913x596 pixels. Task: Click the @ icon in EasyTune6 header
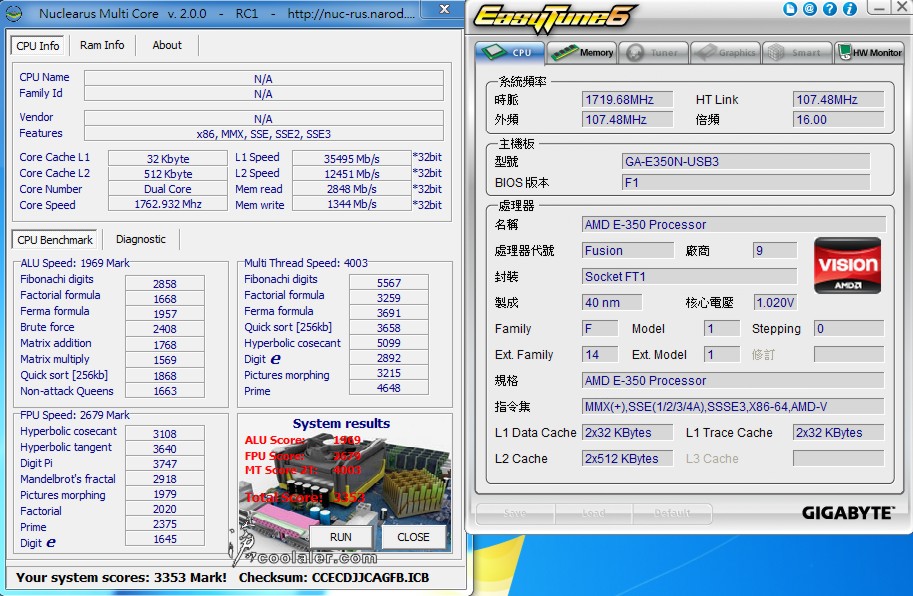point(810,9)
